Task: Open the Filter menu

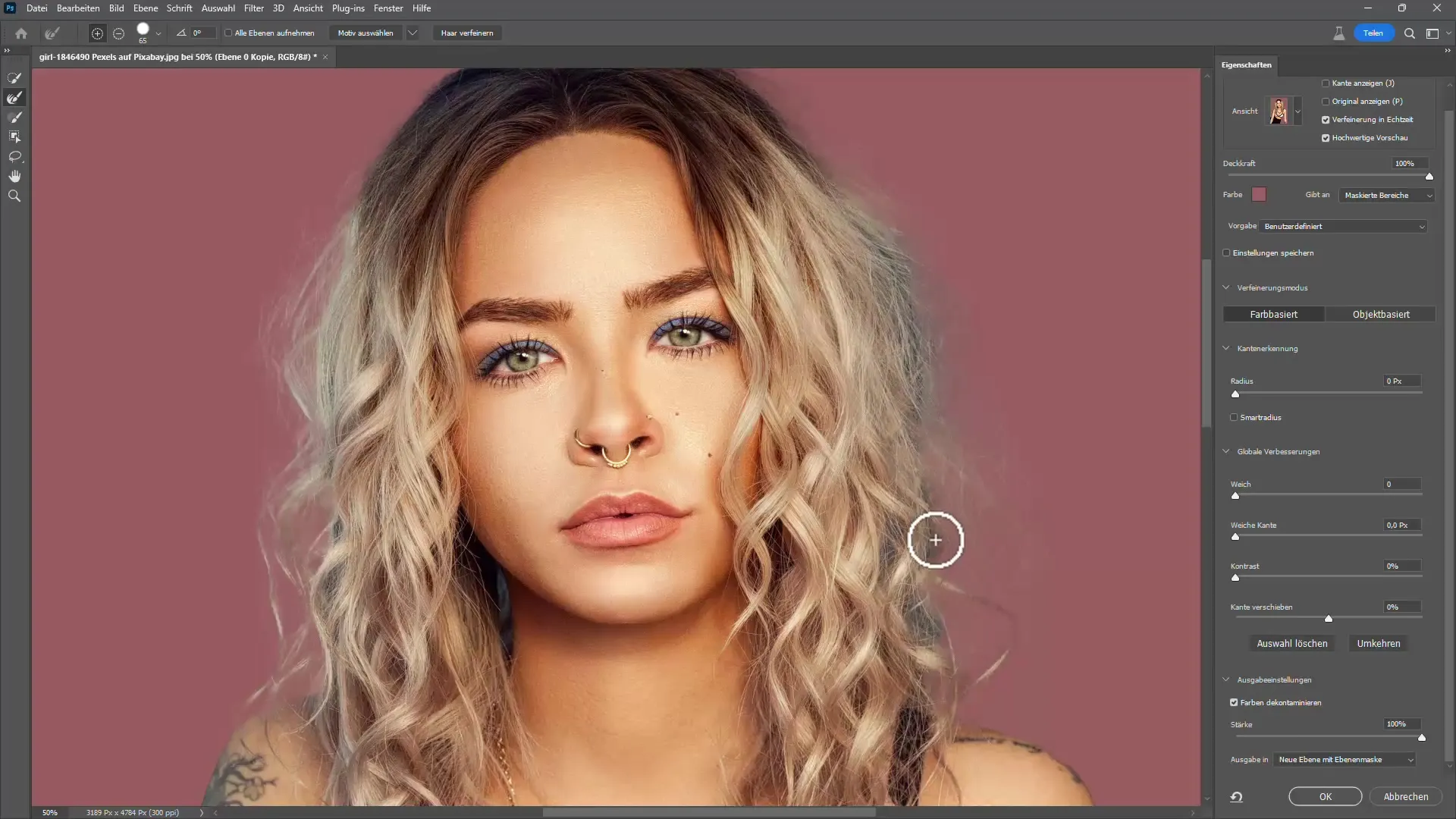Action: (253, 8)
